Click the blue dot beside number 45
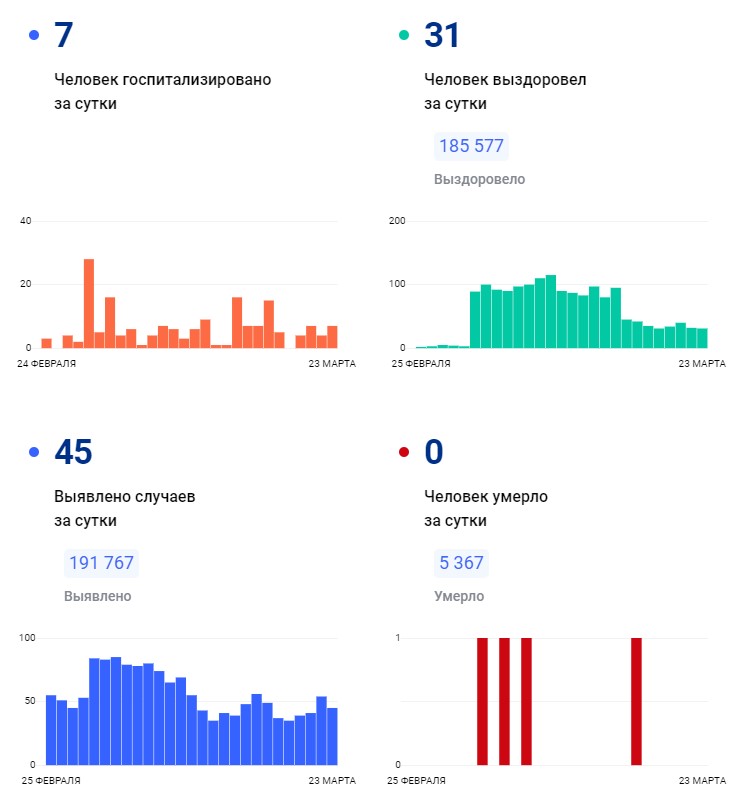The height and width of the screenshot is (808, 748). click(x=35, y=453)
